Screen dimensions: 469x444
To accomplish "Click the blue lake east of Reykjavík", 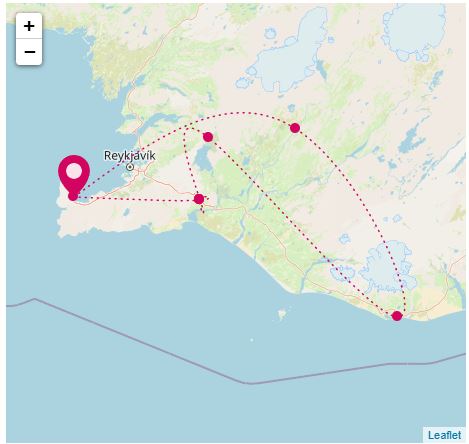I will click(202, 158).
